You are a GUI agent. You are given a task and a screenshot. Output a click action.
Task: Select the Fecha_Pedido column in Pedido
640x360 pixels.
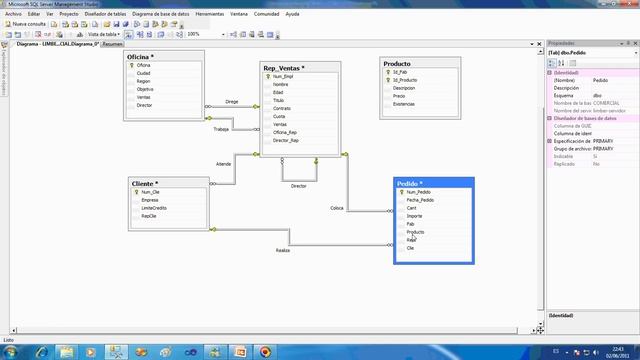(420, 200)
